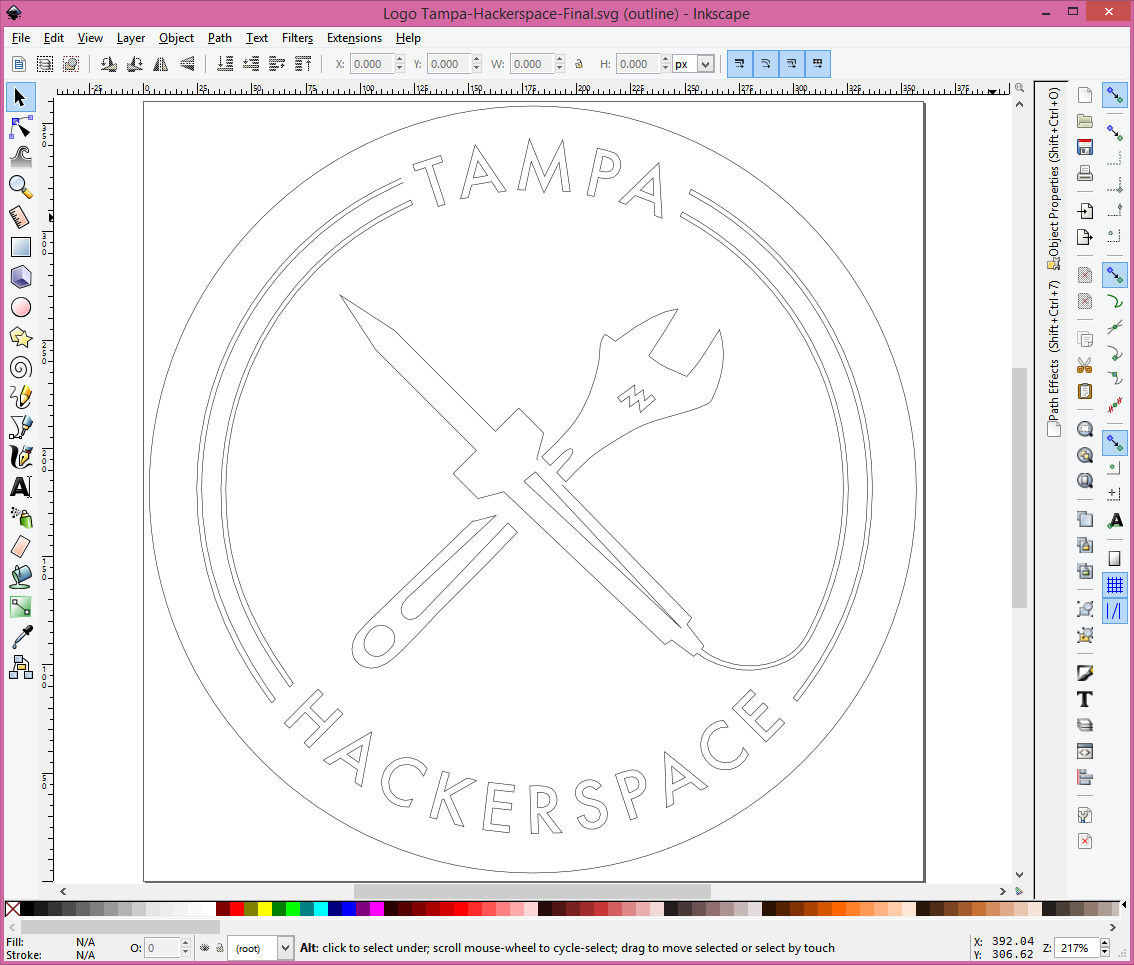This screenshot has height=965, width=1134.
Task: Select the Star polygon tool
Action: tap(20, 337)
